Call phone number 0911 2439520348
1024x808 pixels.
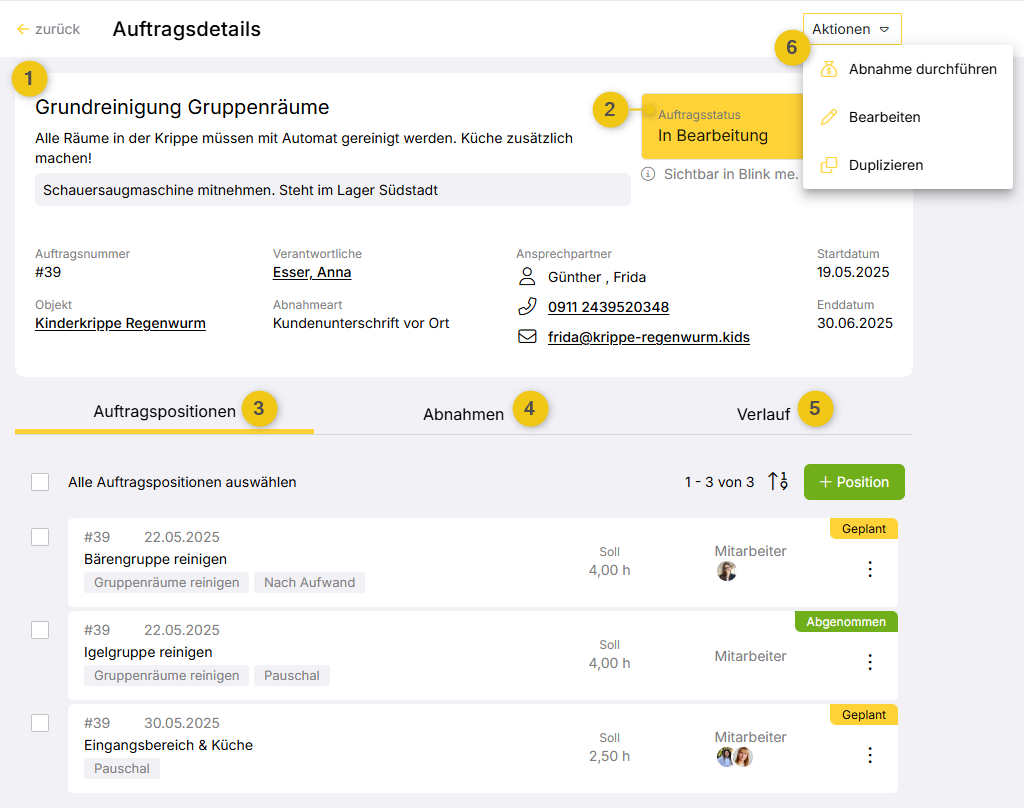point(608,307)
